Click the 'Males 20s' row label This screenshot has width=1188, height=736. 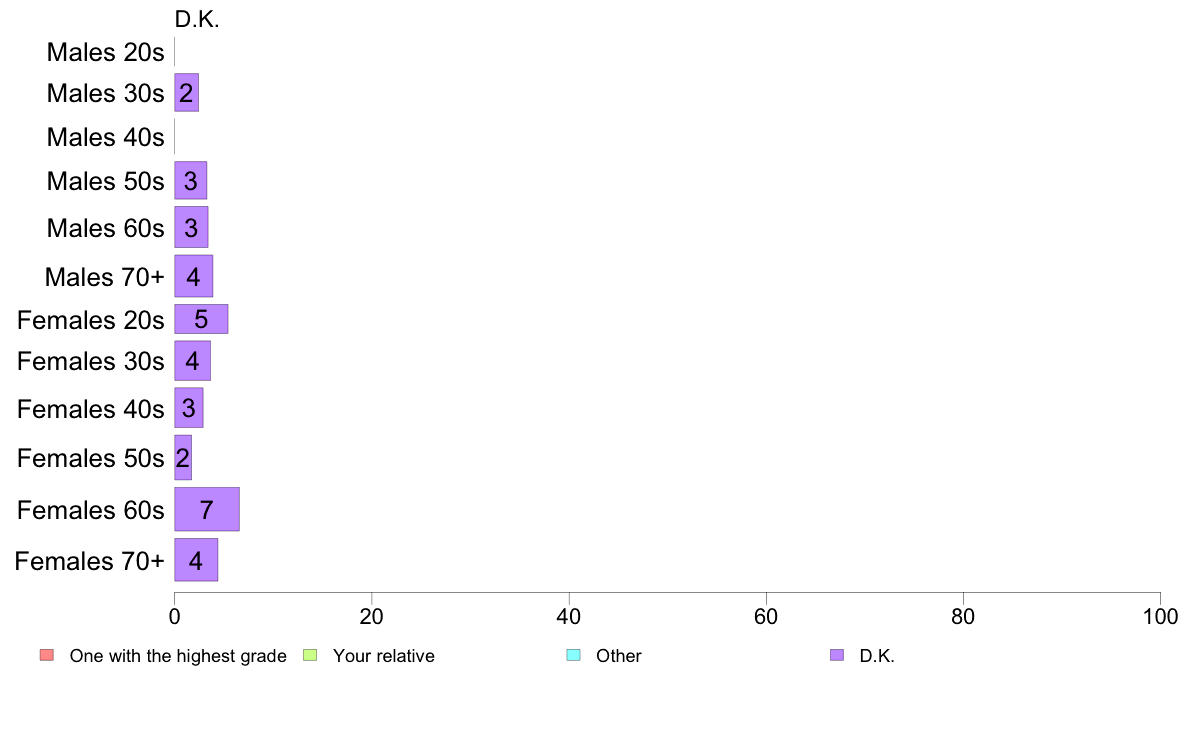tap(105, 52)
